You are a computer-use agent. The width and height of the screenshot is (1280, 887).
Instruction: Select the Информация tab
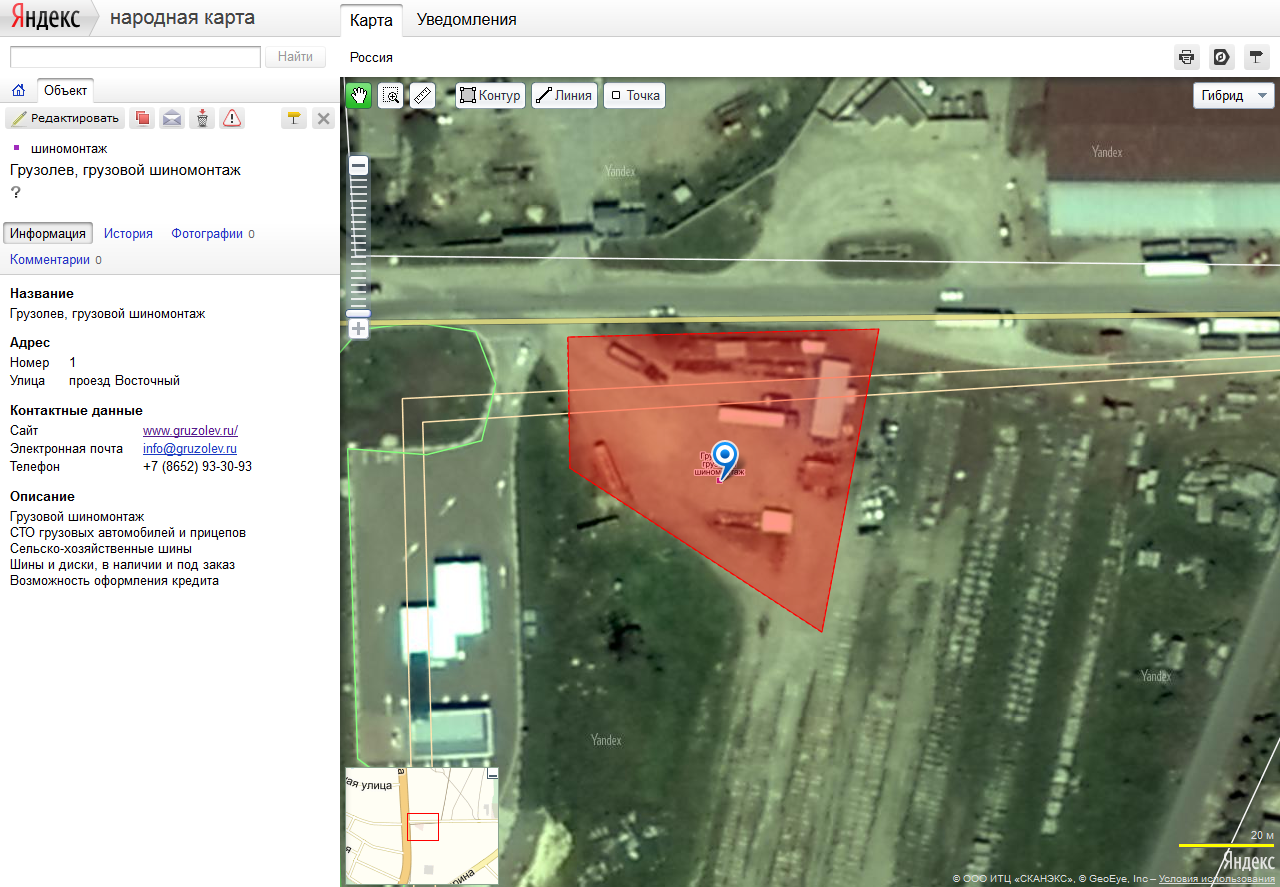tap(48, 233)
